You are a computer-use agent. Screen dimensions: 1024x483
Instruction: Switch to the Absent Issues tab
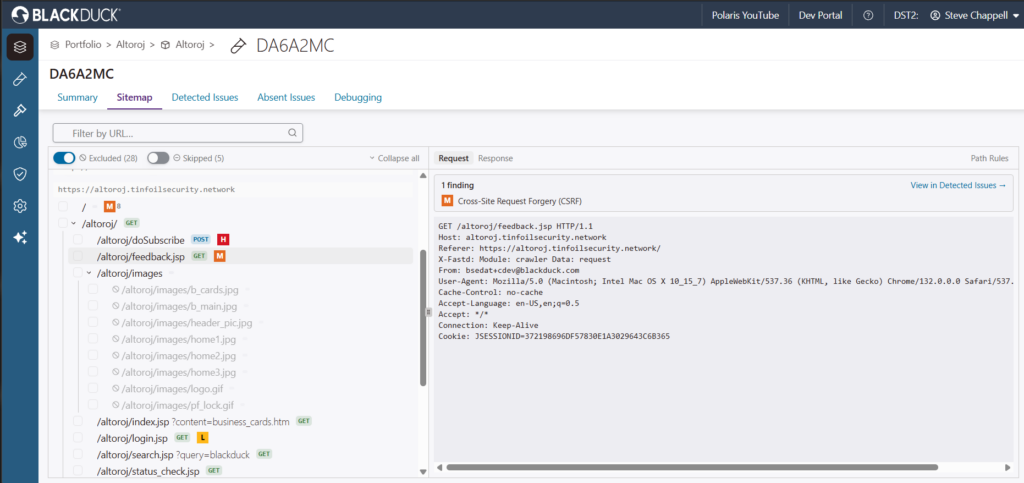coord(286,97)
